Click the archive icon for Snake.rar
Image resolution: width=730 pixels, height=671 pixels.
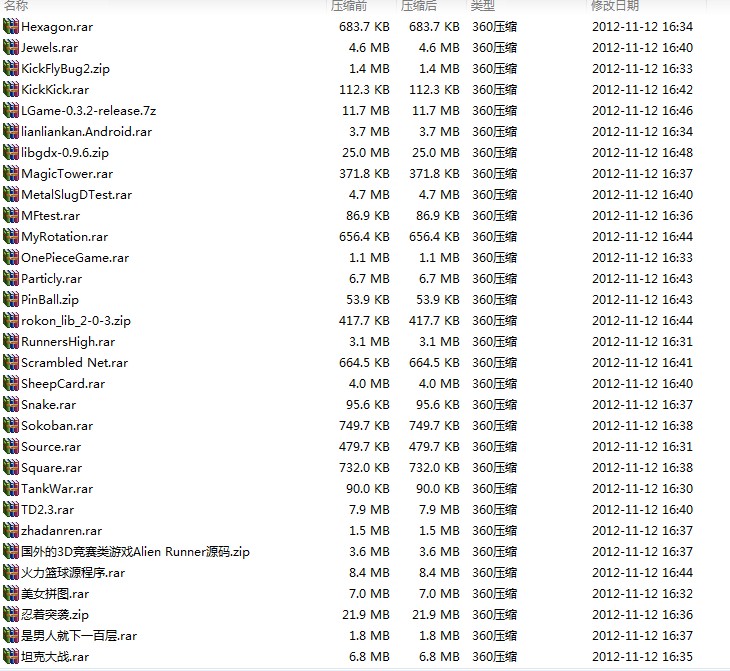click(11, 404)
